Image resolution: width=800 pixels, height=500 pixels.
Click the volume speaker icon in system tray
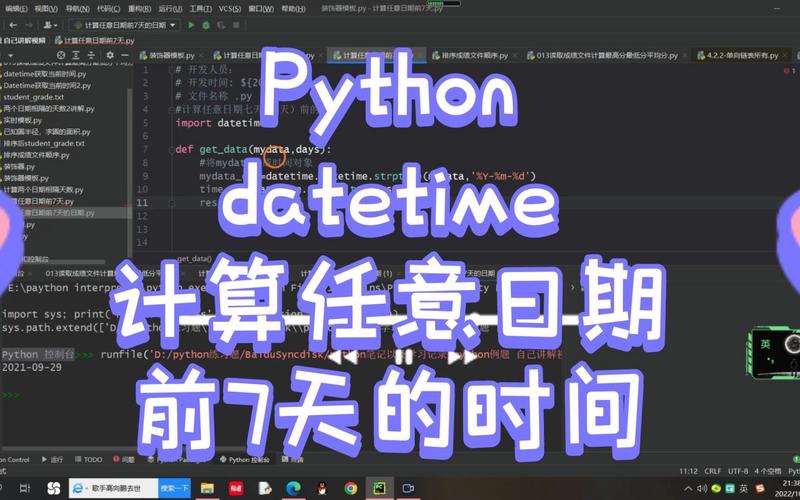coord(702,488)
